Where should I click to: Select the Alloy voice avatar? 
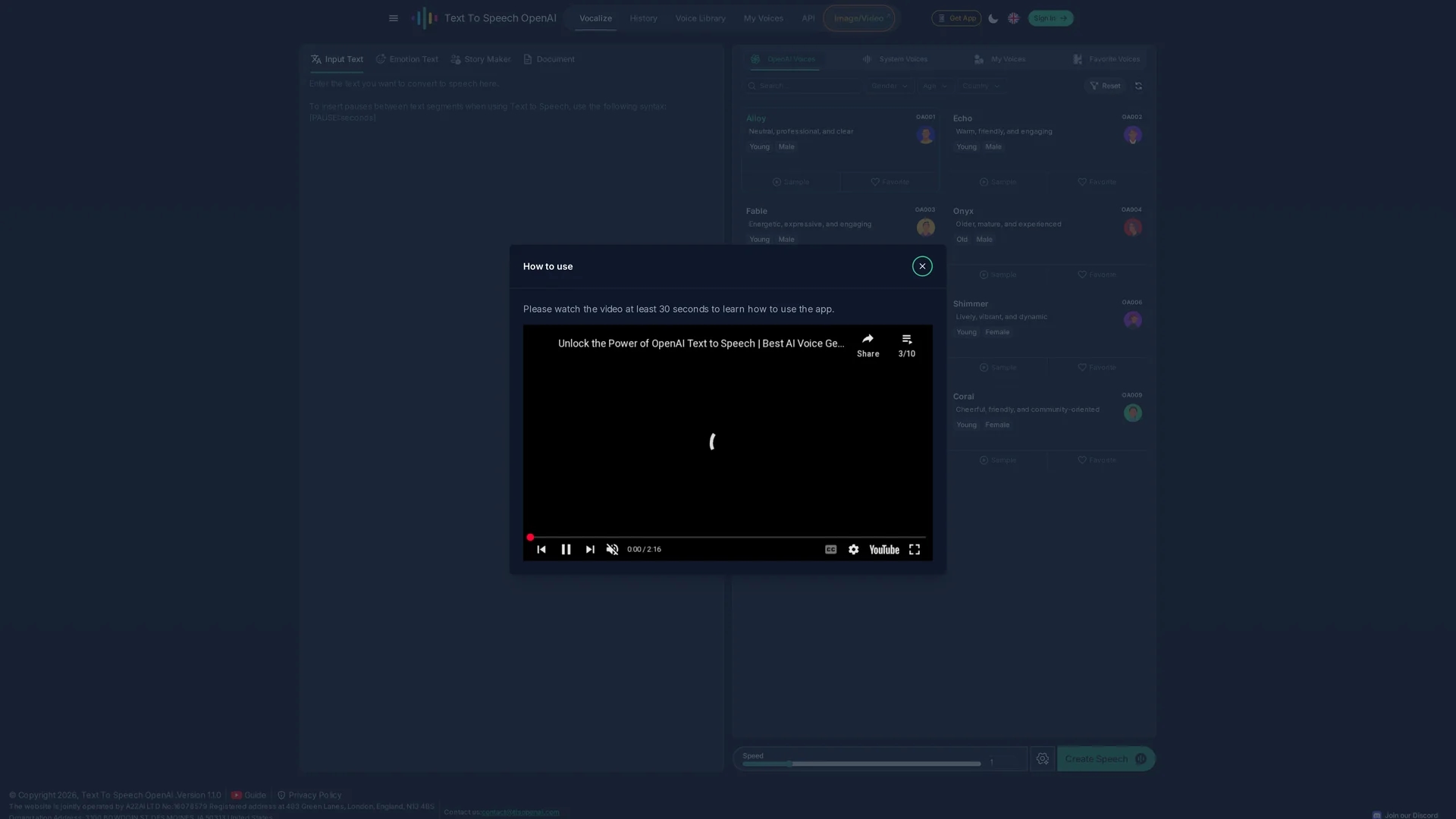pos(925,135)
